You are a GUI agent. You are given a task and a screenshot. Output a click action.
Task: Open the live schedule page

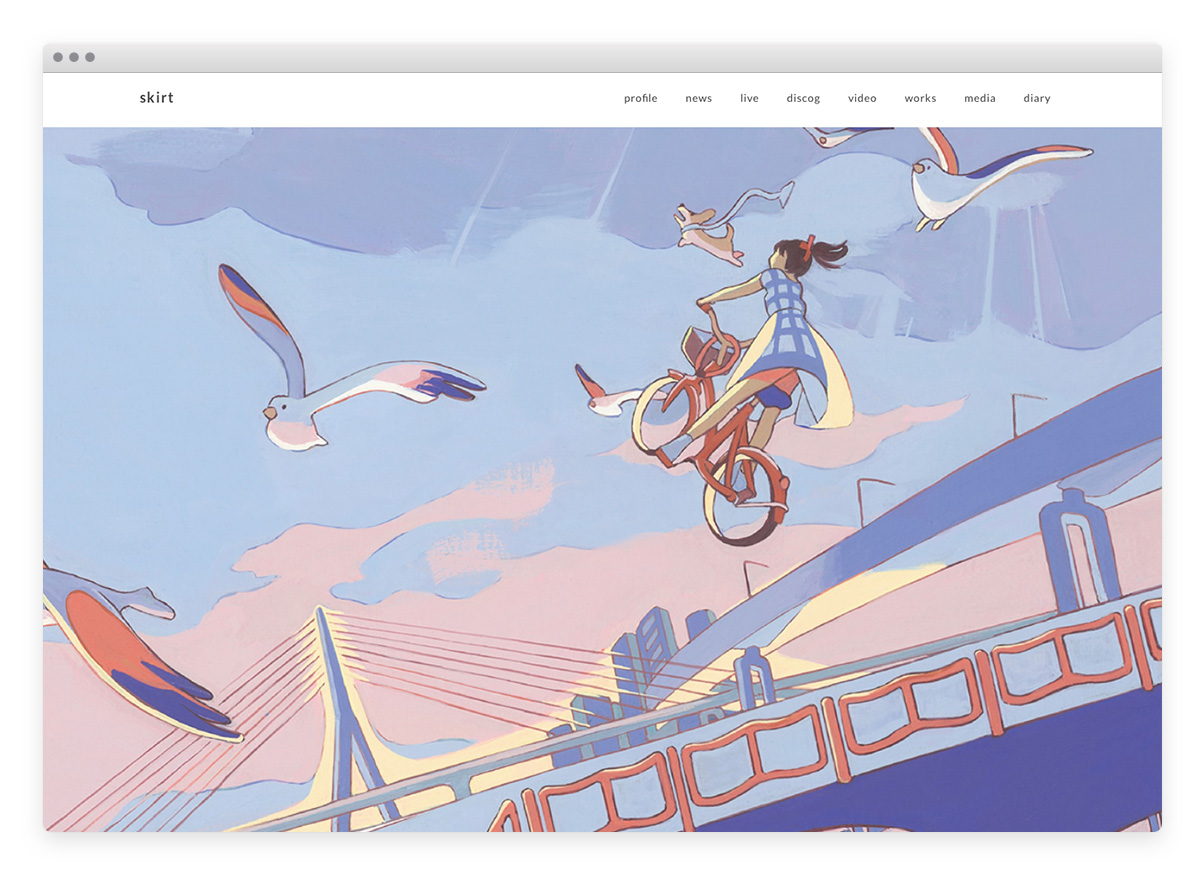[749, 98]
